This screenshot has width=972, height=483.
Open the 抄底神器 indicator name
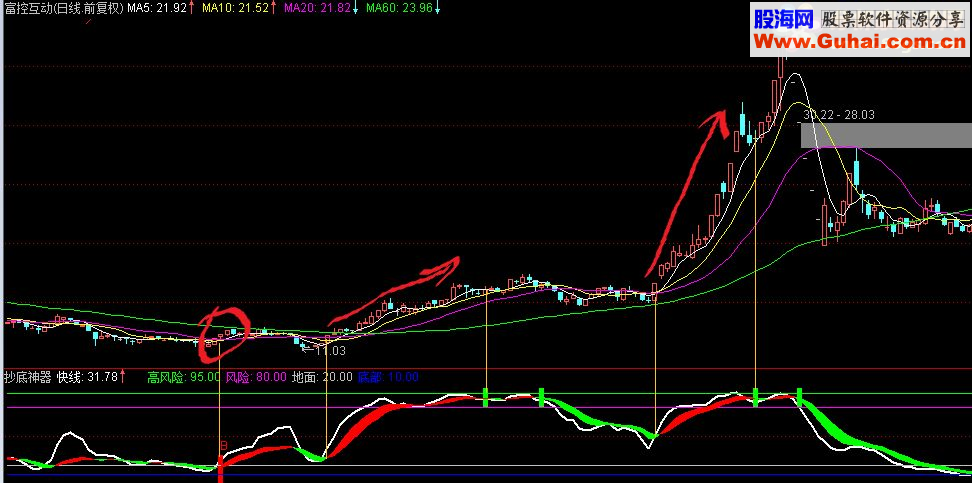click(x=27, y=376)
